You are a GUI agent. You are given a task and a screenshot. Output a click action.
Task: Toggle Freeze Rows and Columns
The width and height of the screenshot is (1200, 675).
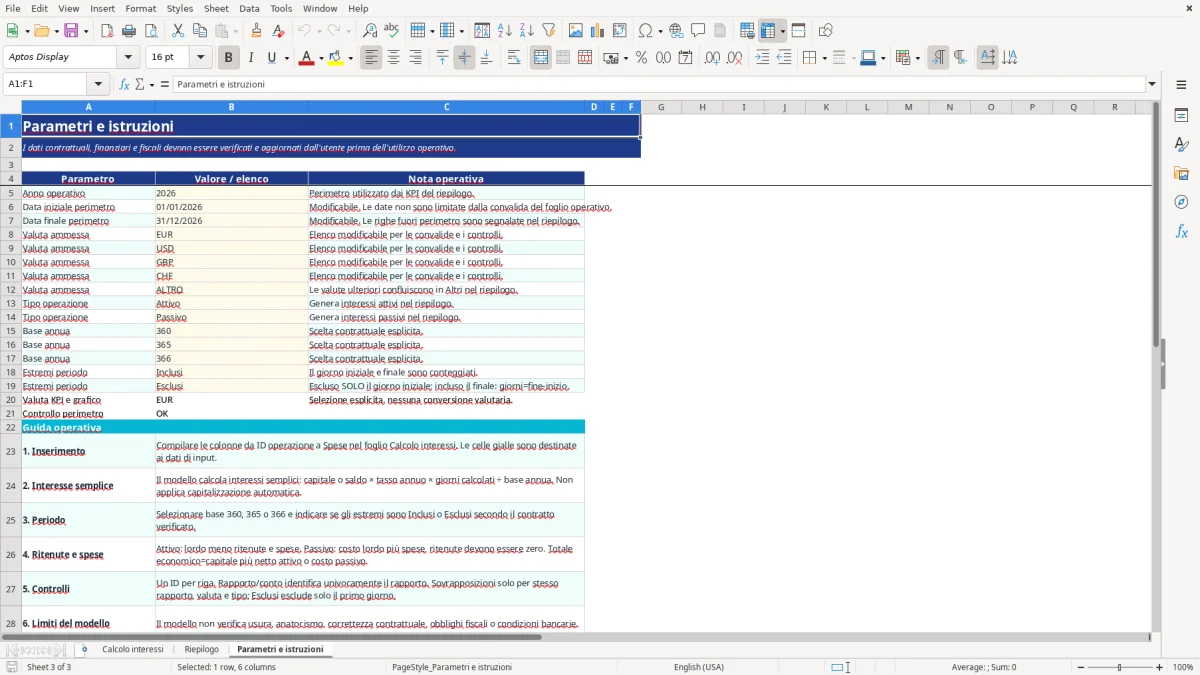click(768, 31)
